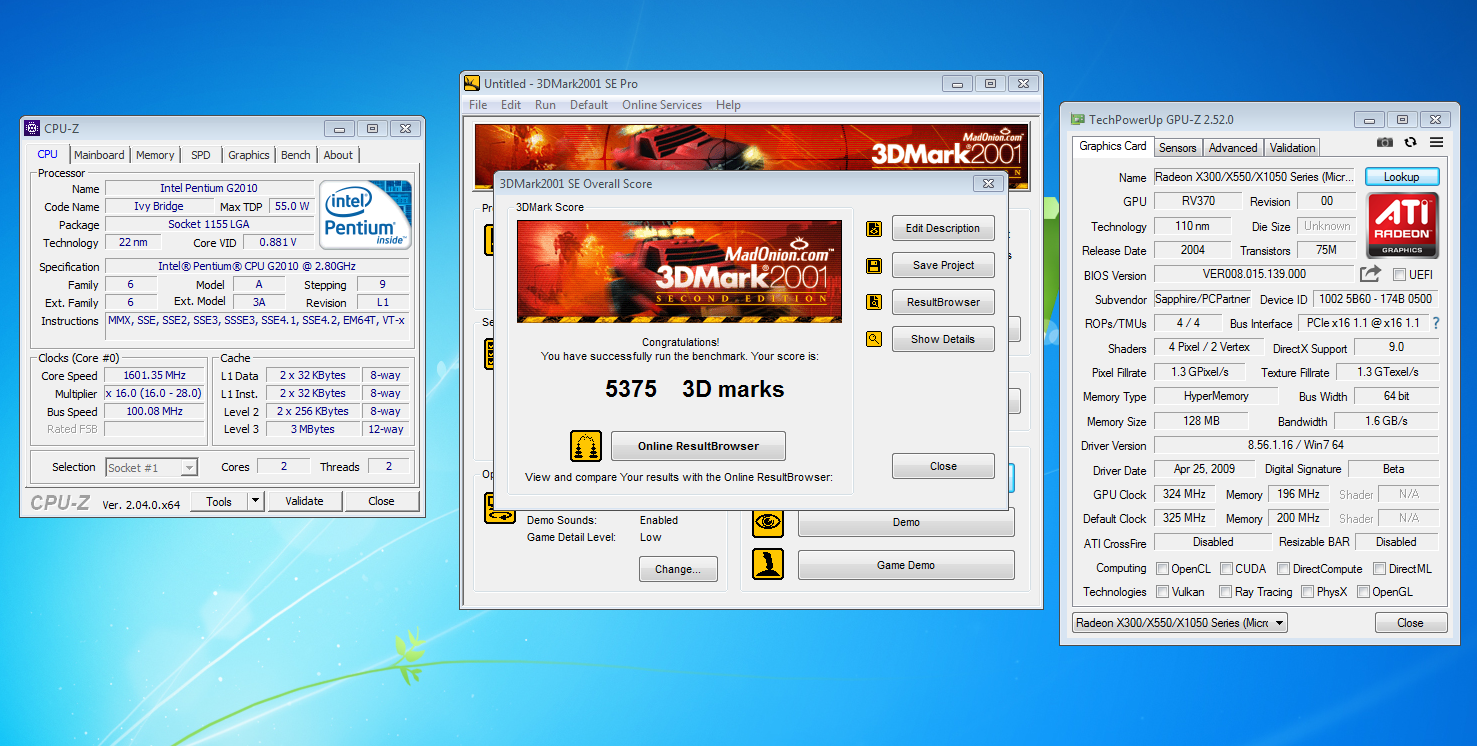Click the icon left of Online ResultBrowser
This screenshot has width=1477, height=746.
click(x=586, y=446)
